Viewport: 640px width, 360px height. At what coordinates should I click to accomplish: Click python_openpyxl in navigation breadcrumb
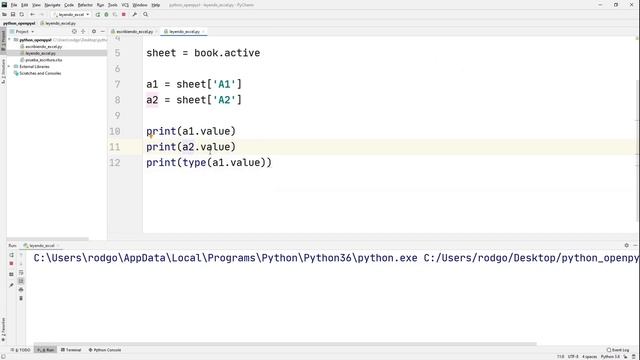[x=19, y=23]
